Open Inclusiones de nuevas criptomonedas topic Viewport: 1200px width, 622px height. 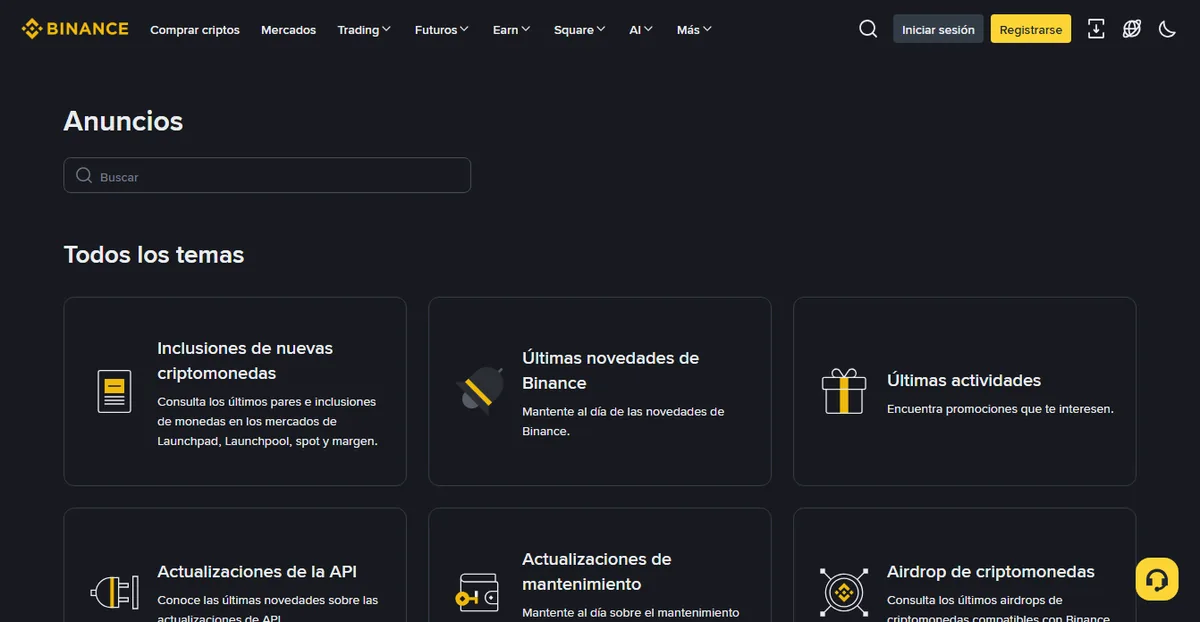[235, 391]
